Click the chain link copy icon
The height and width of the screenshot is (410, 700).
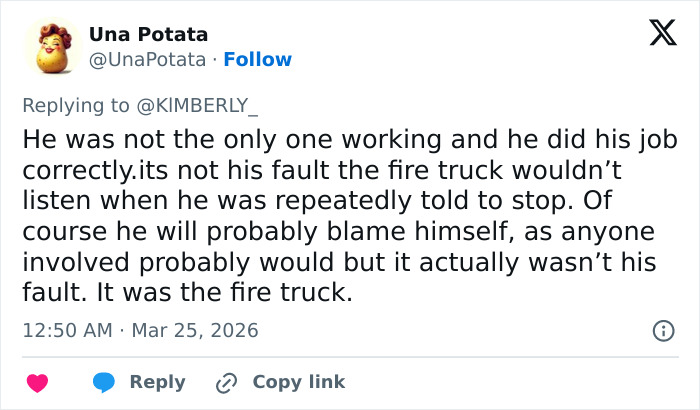(x=227, y=382)
